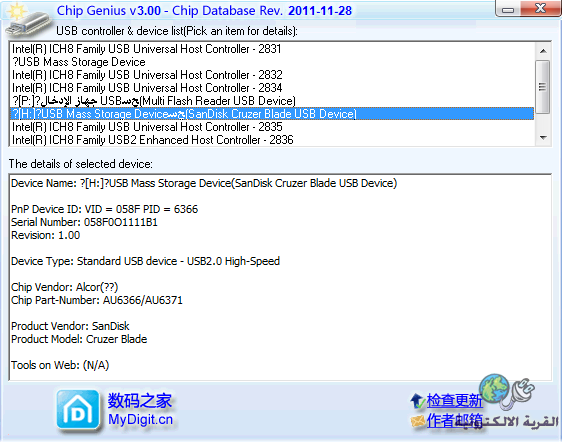Click the Device Type USB2.0 High-Speed line
This screenshot has height=444, width=564.
145,261
